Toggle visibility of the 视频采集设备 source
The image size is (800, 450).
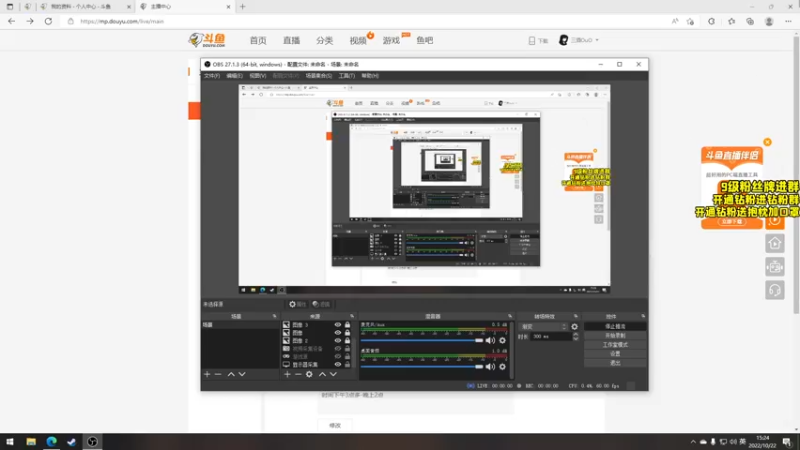tap(338, 348)
